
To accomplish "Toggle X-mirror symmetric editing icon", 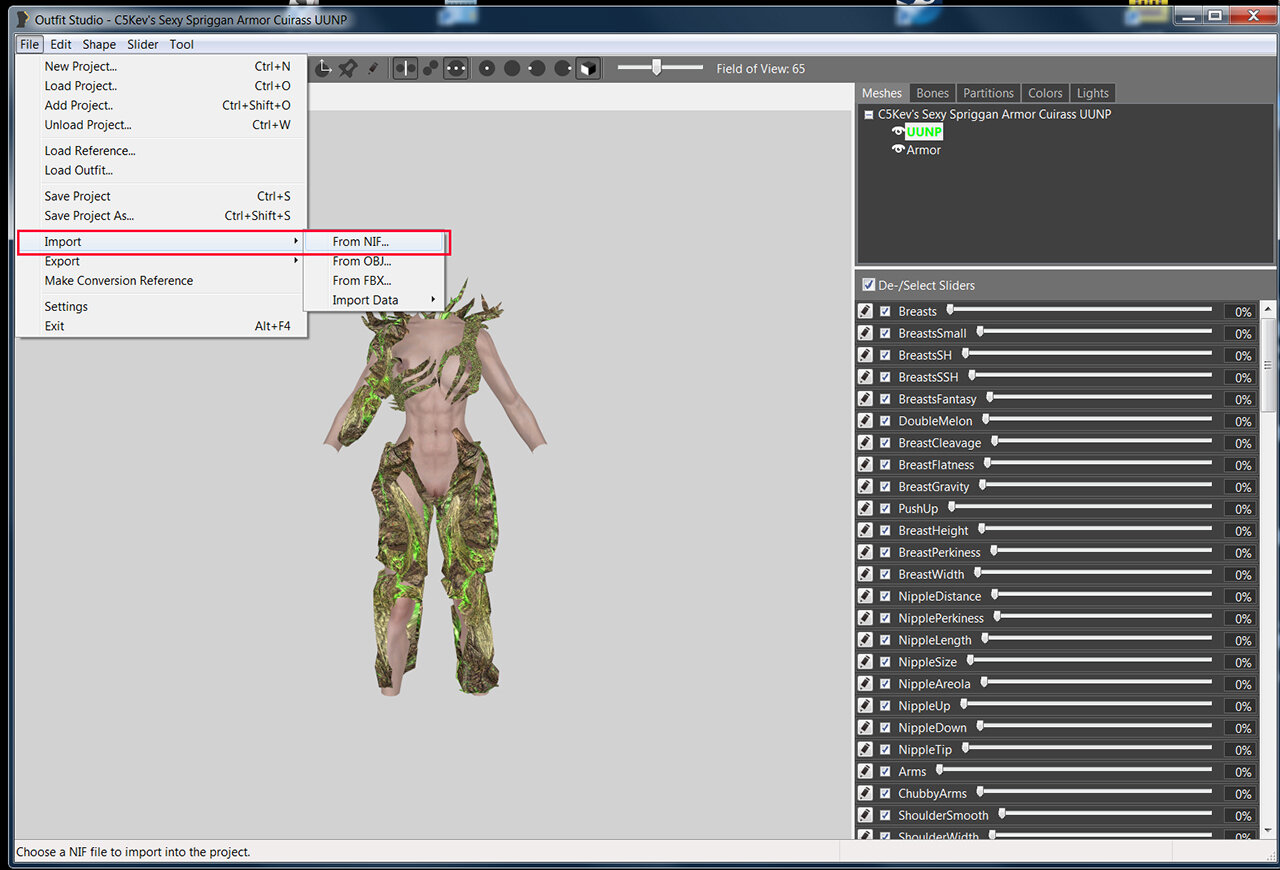I will pos(405,68).
